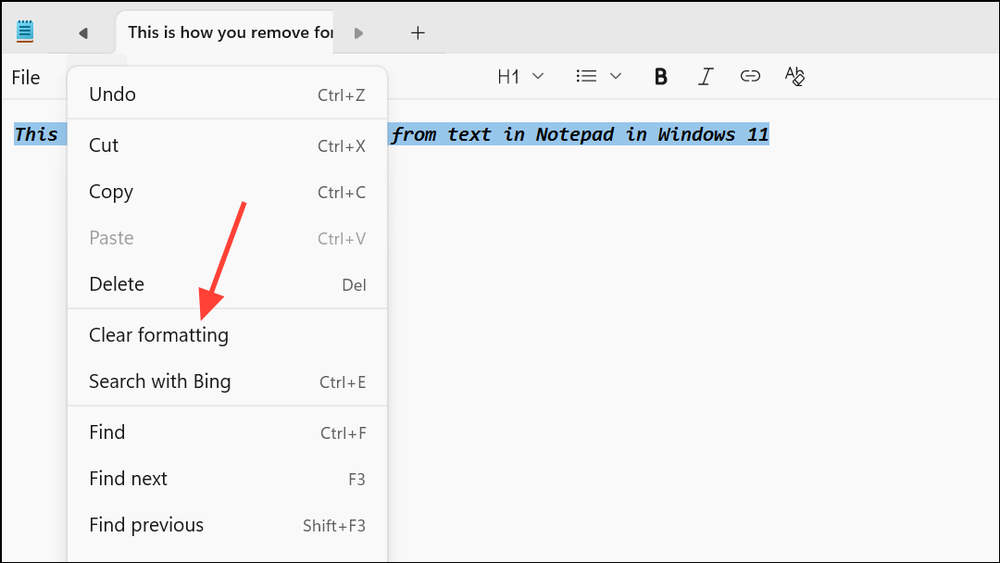
Task: Choose Undo in the edit menu
Action: point(227,94)
